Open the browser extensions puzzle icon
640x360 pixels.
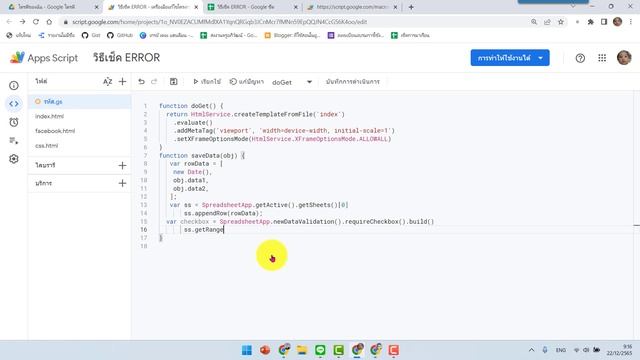point(590,22)
